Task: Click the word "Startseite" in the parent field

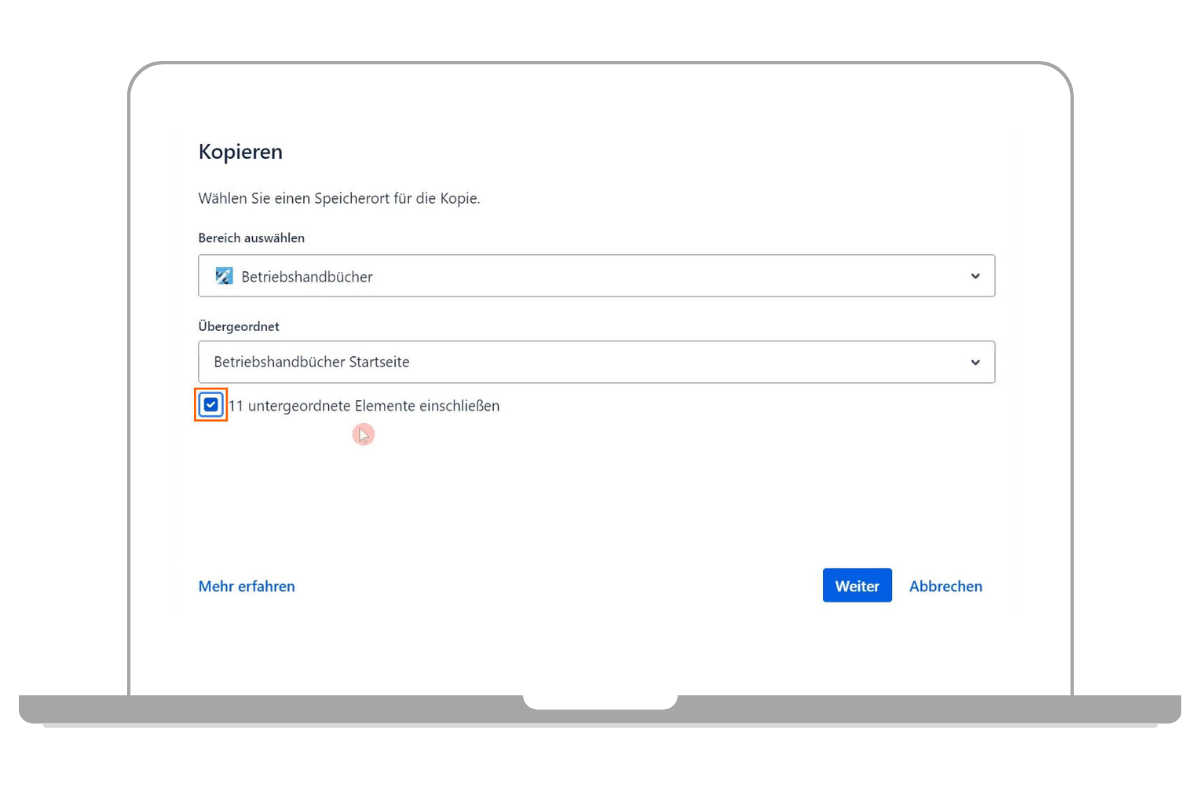Action: click(378, 362)
